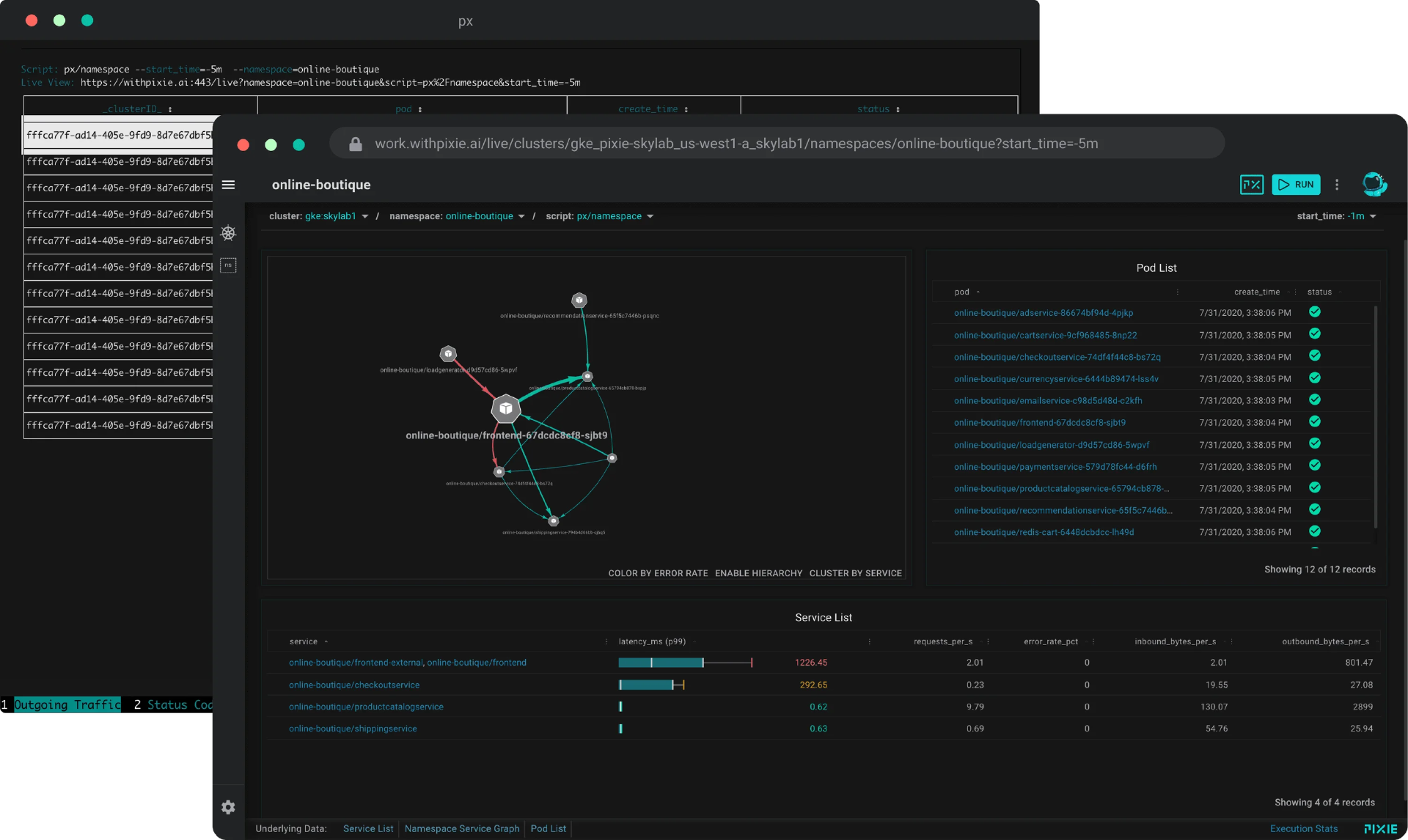Sort px terminal table by _clusterID_ column
Image resolution: width=1408 pixels, height=840 pixels.
coord(133,108)
